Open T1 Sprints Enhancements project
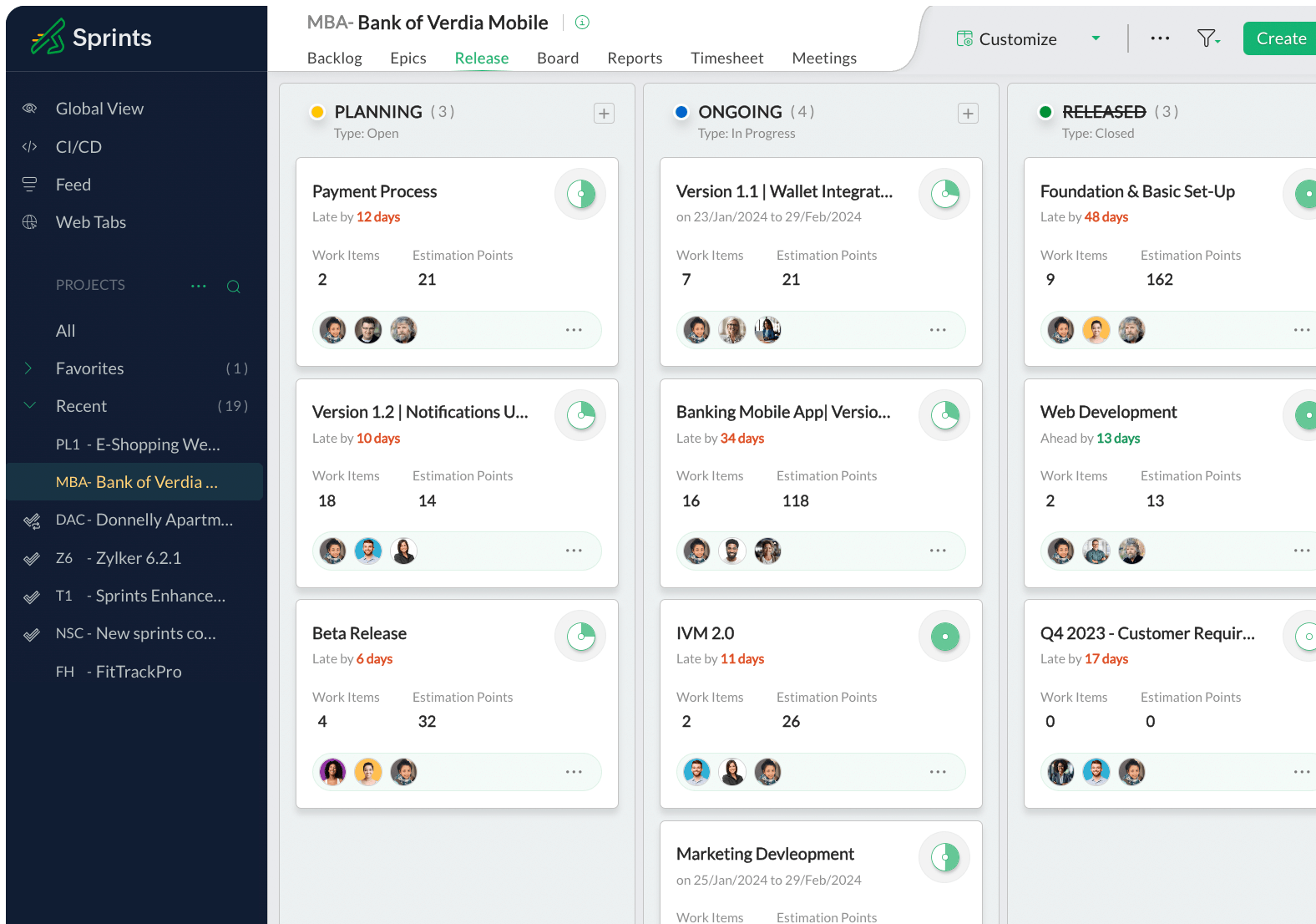 point(140,596)
